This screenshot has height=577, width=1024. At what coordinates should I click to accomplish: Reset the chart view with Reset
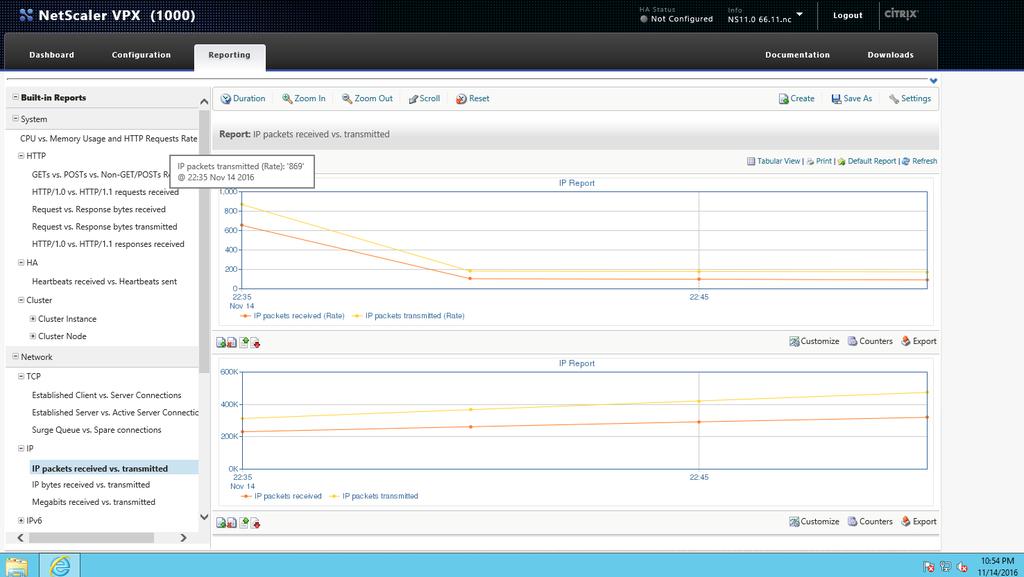pyautogui.click(x=472, y=99)
